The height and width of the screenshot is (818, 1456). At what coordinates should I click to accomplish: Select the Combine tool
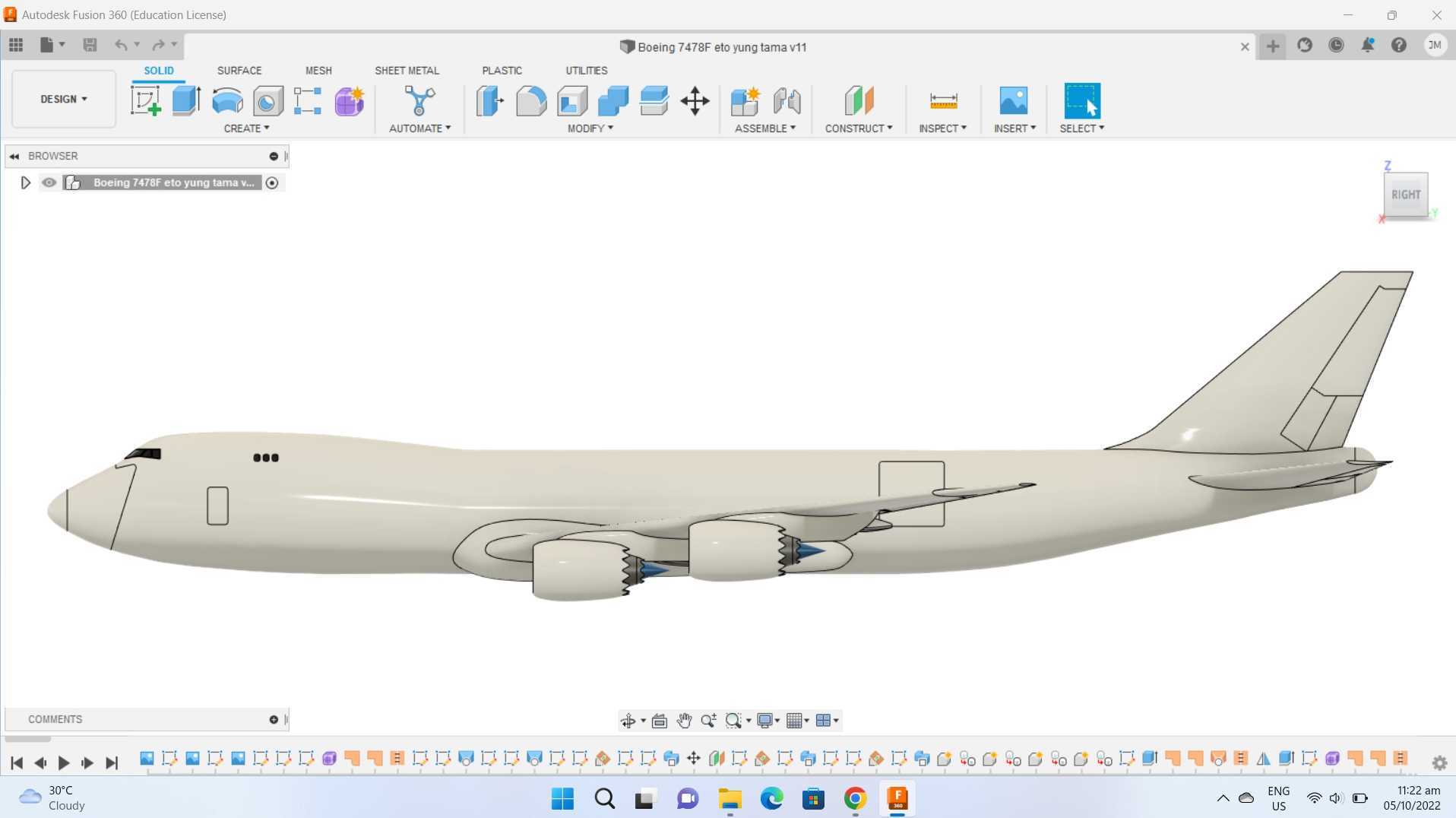[613, 100]
